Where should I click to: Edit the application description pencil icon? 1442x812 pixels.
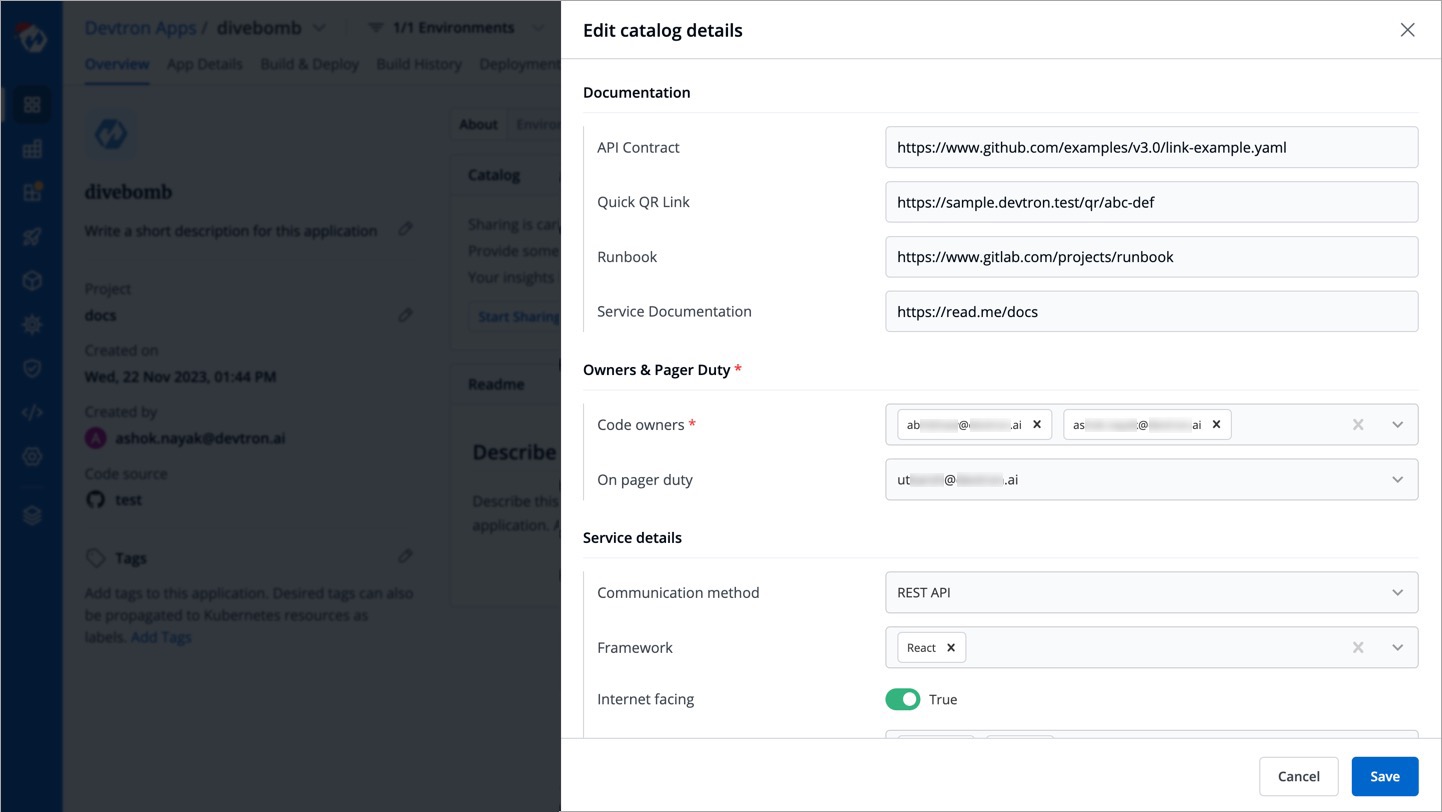coord(405,229)
